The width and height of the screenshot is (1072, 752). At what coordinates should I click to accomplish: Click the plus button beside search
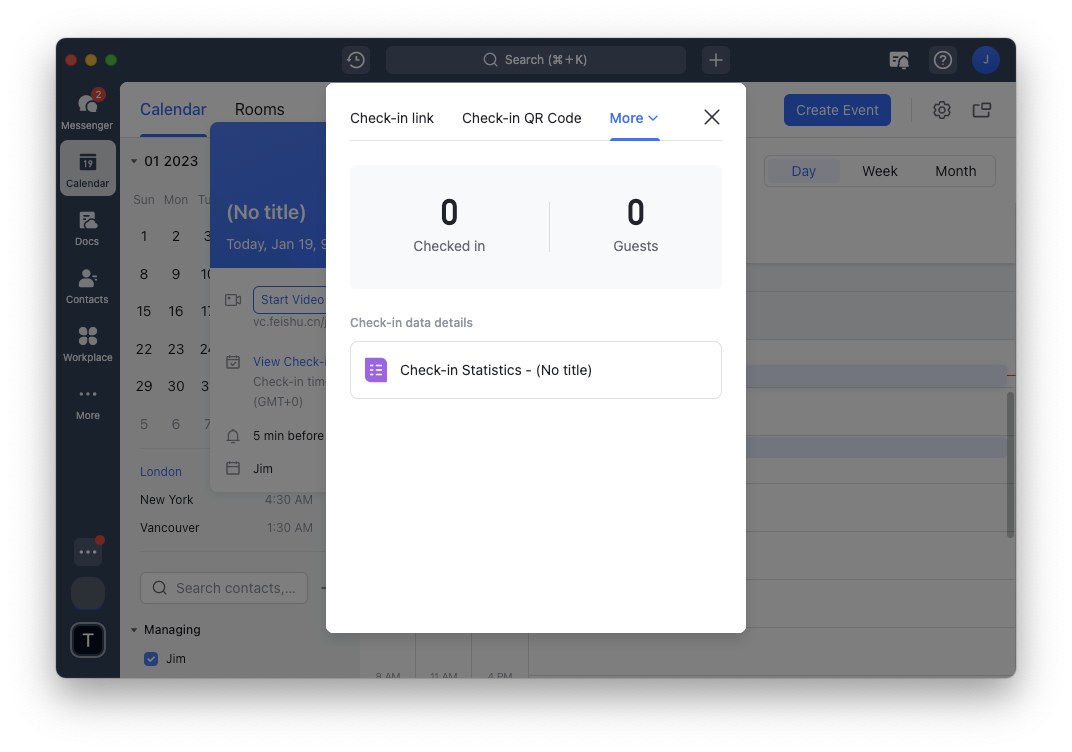(x=716, y=60)
